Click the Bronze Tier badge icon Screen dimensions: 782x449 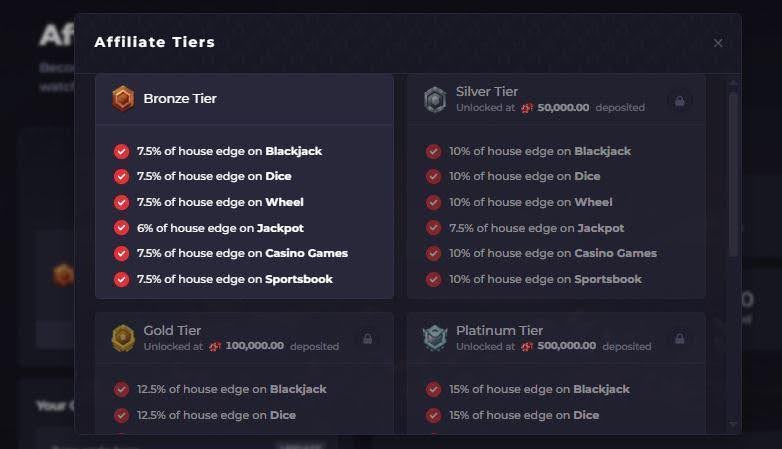click(x=122, y=98)
